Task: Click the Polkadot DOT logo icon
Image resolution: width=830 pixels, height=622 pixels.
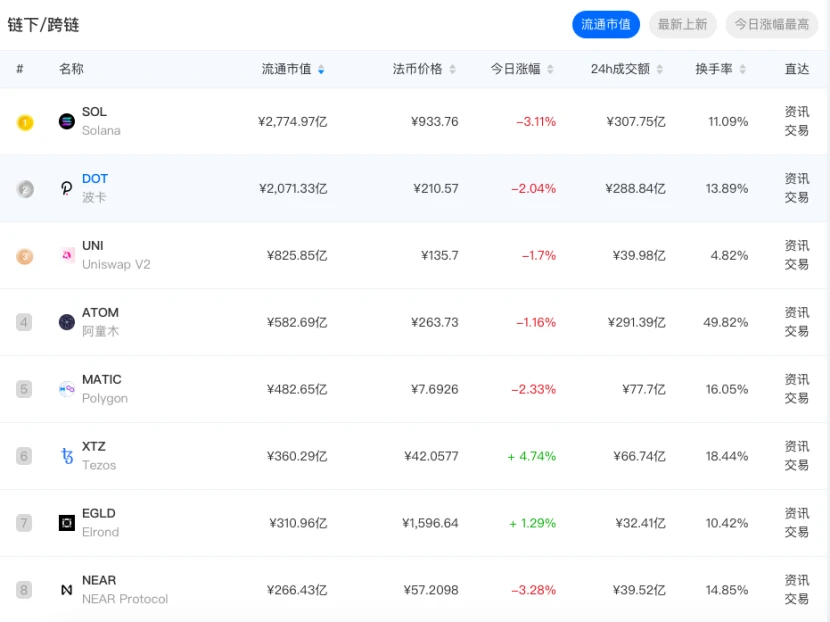Action: pyautogui.click(x=67, y=188)
